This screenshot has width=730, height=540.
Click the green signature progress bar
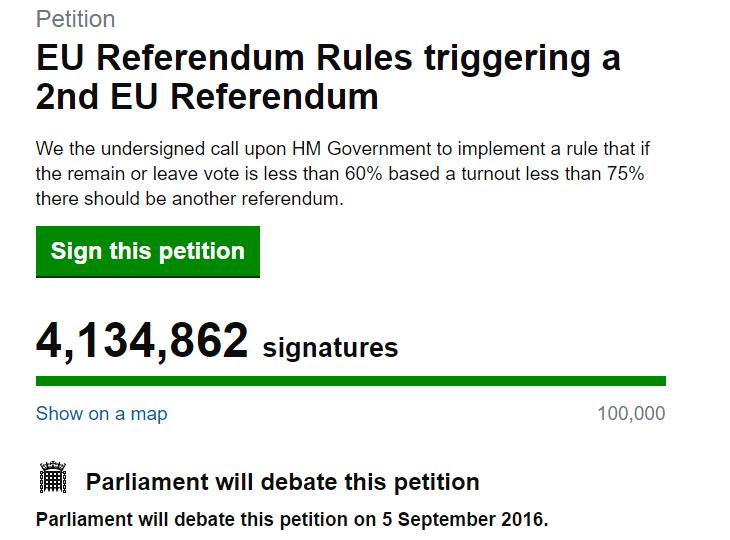tap(350, 381)
